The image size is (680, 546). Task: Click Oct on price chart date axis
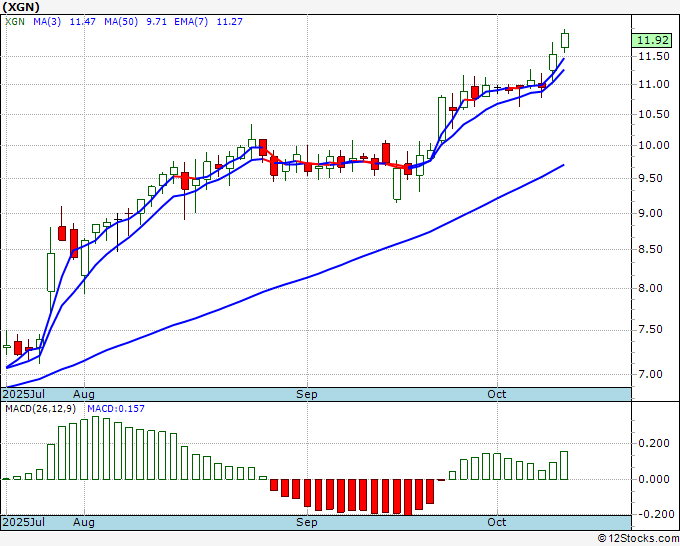(497, 394)
